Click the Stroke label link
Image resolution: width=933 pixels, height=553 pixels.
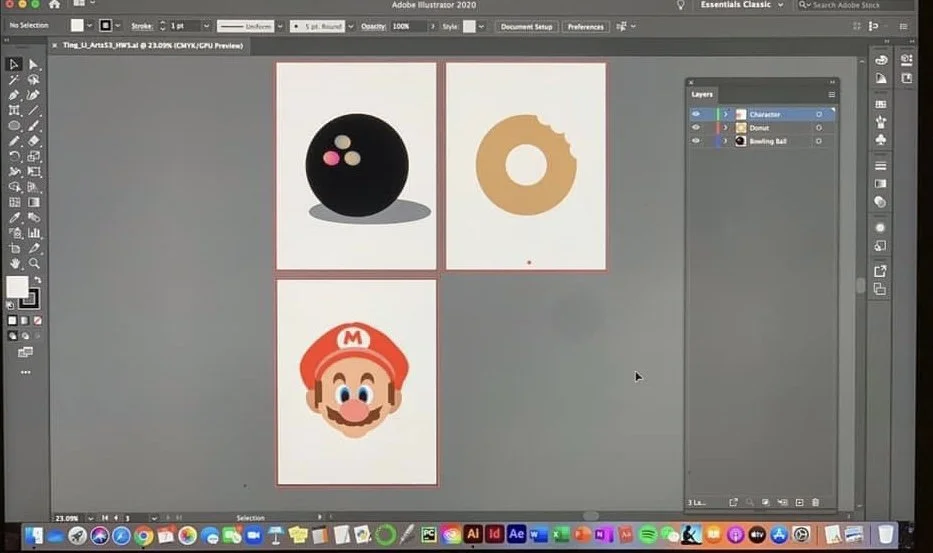point(142,26)
